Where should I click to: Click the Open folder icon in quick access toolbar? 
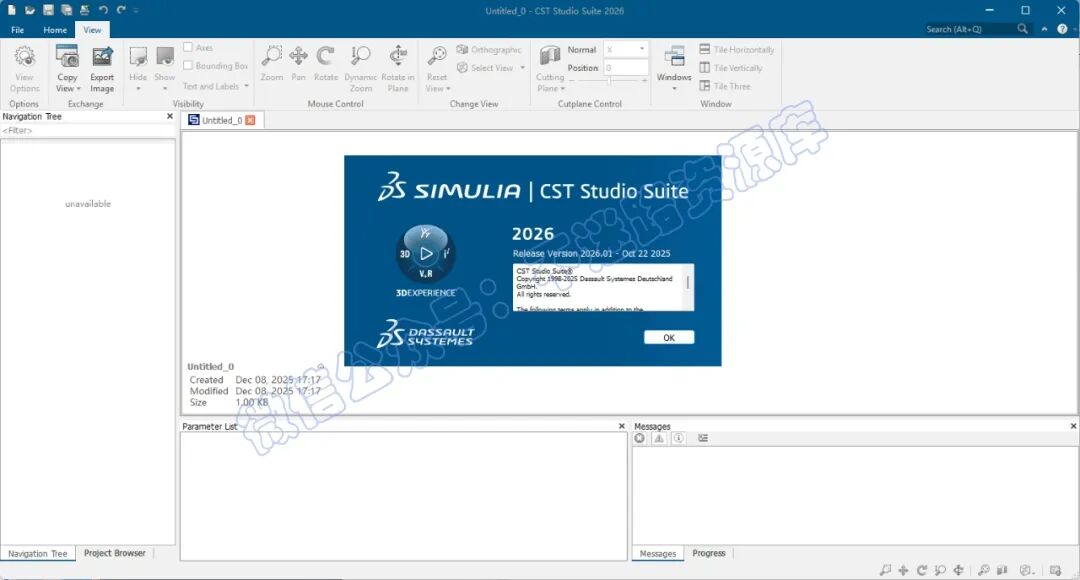coord(30,10)
